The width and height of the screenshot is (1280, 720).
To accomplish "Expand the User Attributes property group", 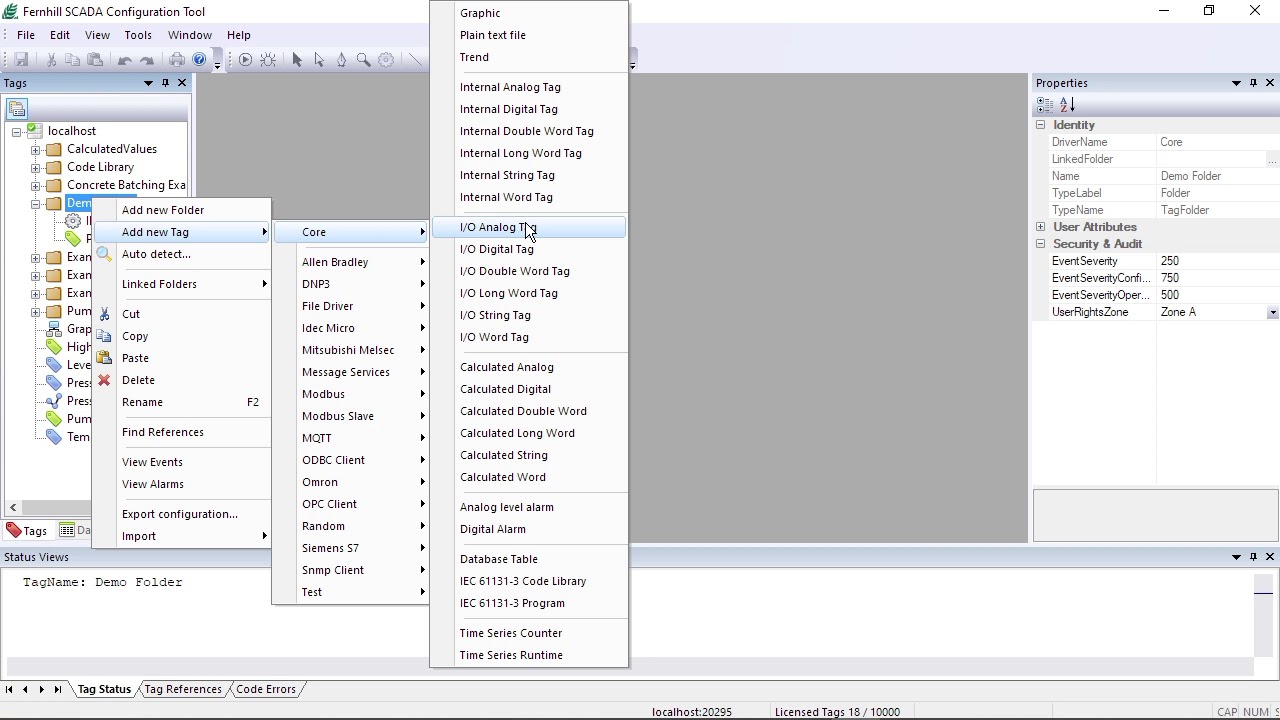I will (x=1040, y=227).
